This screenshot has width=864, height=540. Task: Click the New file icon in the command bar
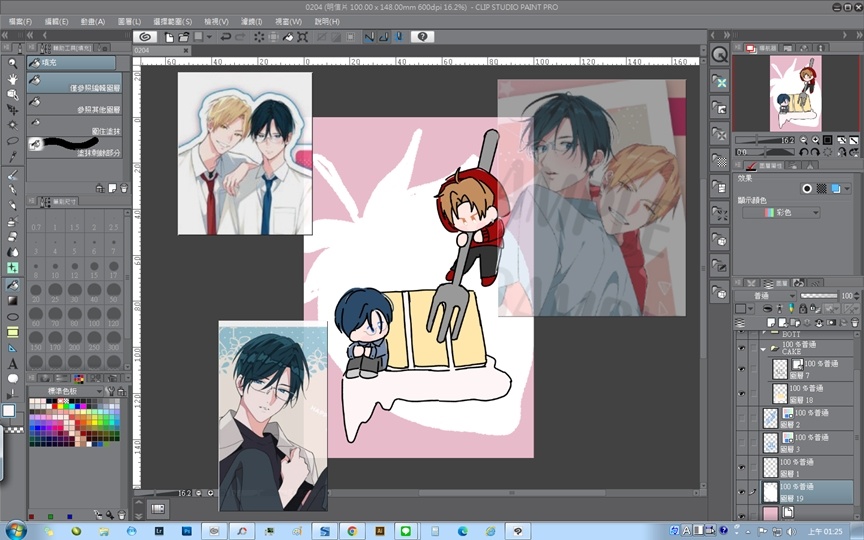pyautogui.click(x=169, y=37)
